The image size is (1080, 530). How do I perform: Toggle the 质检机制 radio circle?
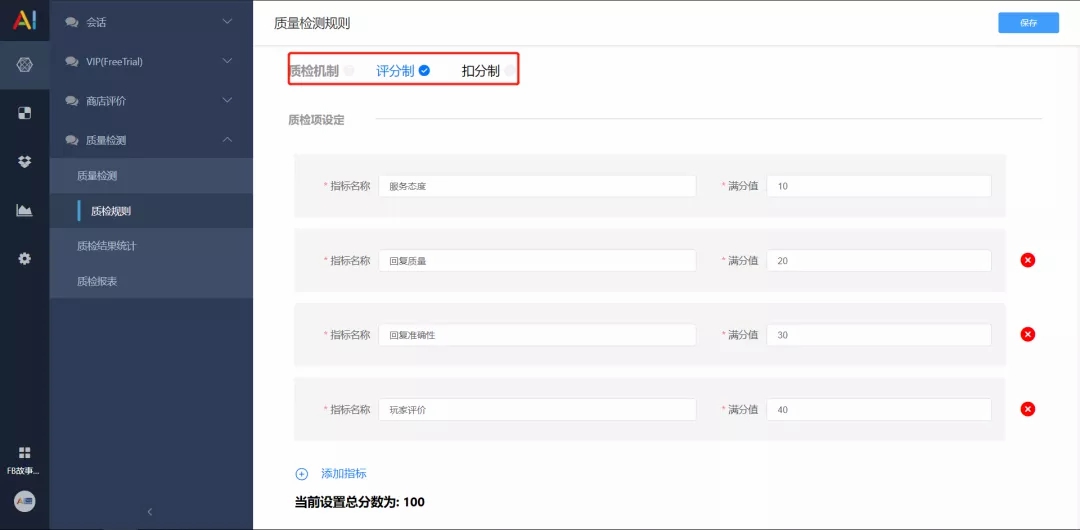point(349,70)
